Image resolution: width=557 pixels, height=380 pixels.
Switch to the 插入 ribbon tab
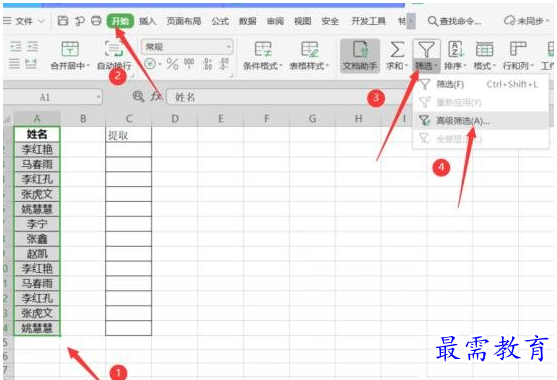147,21
